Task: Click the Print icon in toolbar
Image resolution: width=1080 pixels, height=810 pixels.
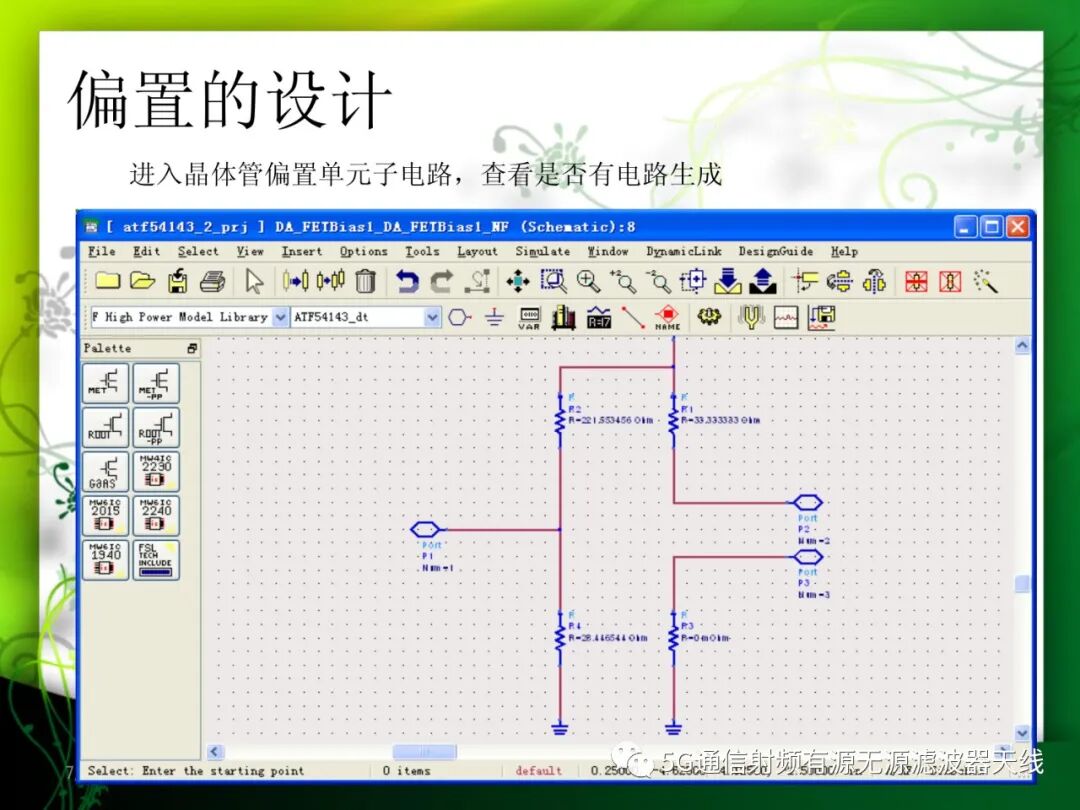Action: click(212, 281)
